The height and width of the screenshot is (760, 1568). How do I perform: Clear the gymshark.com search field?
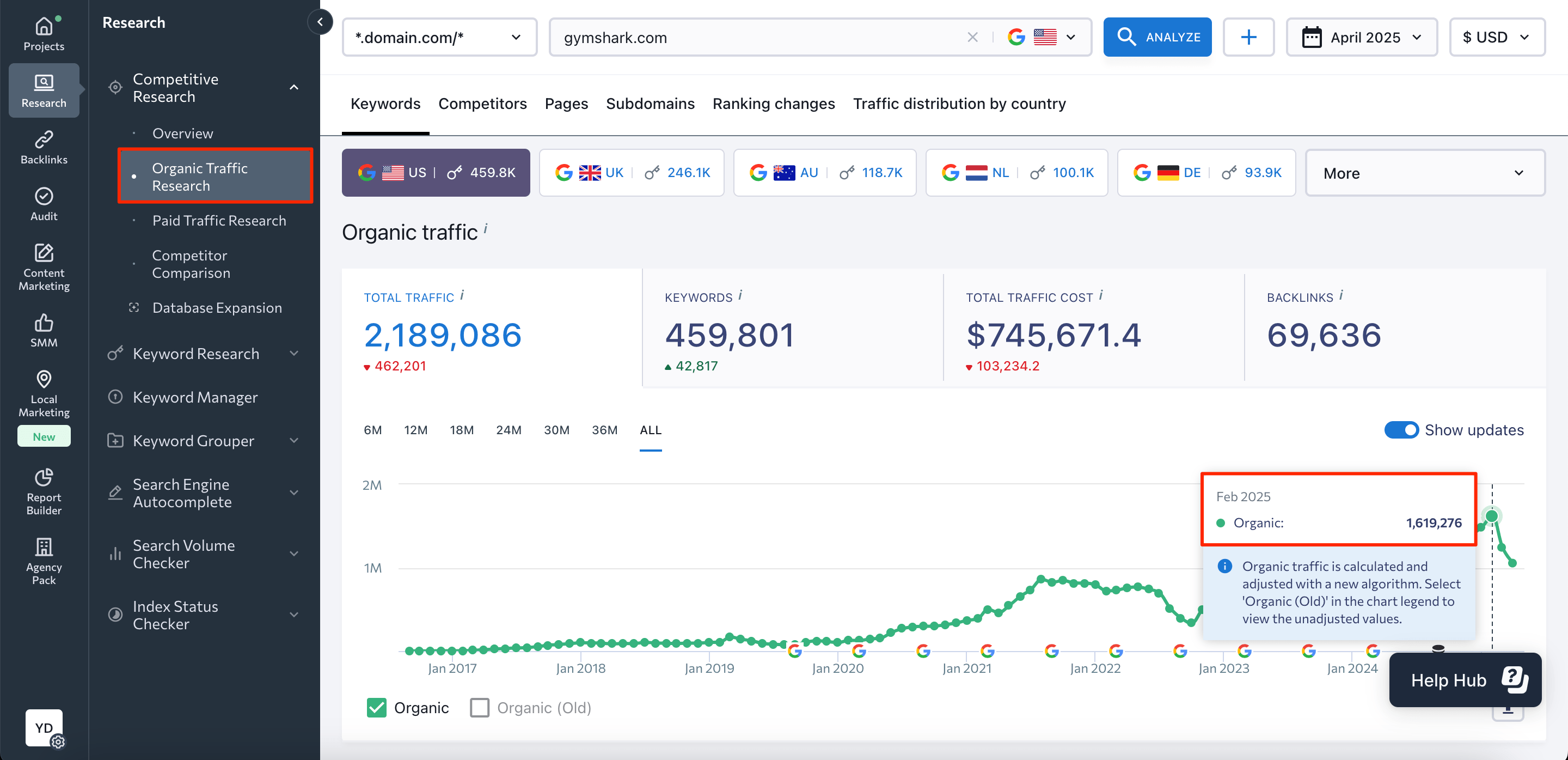[x=972, y=37]
